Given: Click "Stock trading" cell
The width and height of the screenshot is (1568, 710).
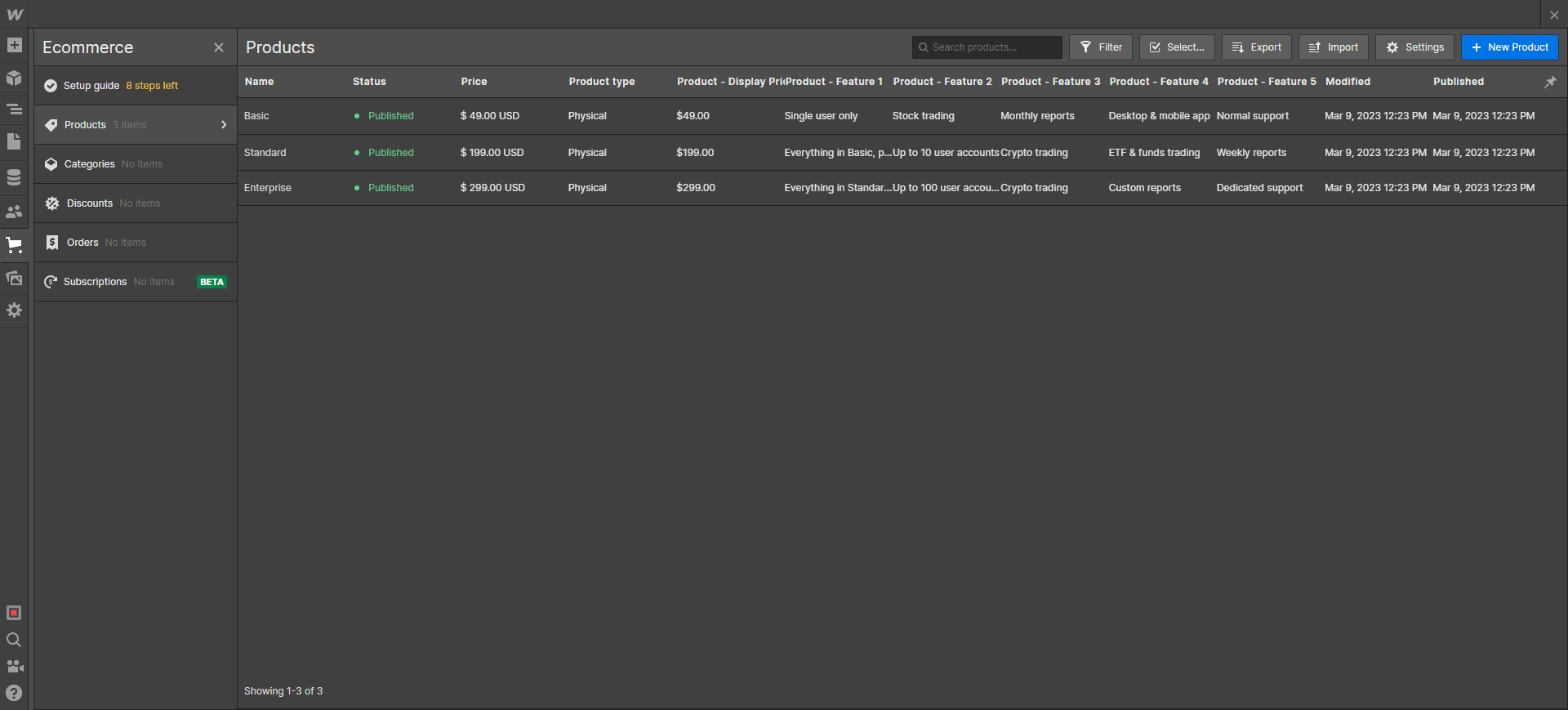Looking at the screenshot, I should coord(923,116).
